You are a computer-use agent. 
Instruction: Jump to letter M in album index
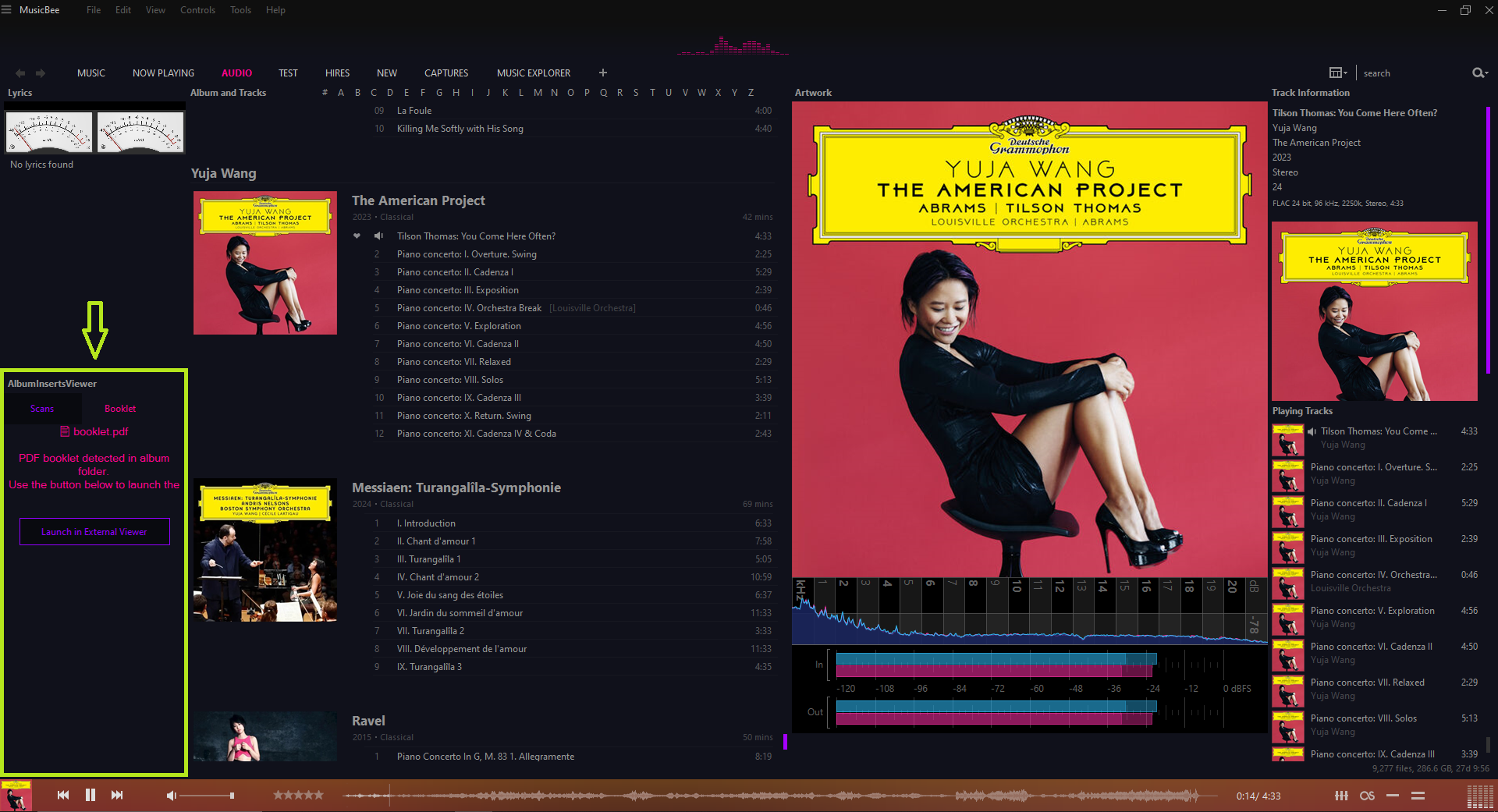point(538,93)
